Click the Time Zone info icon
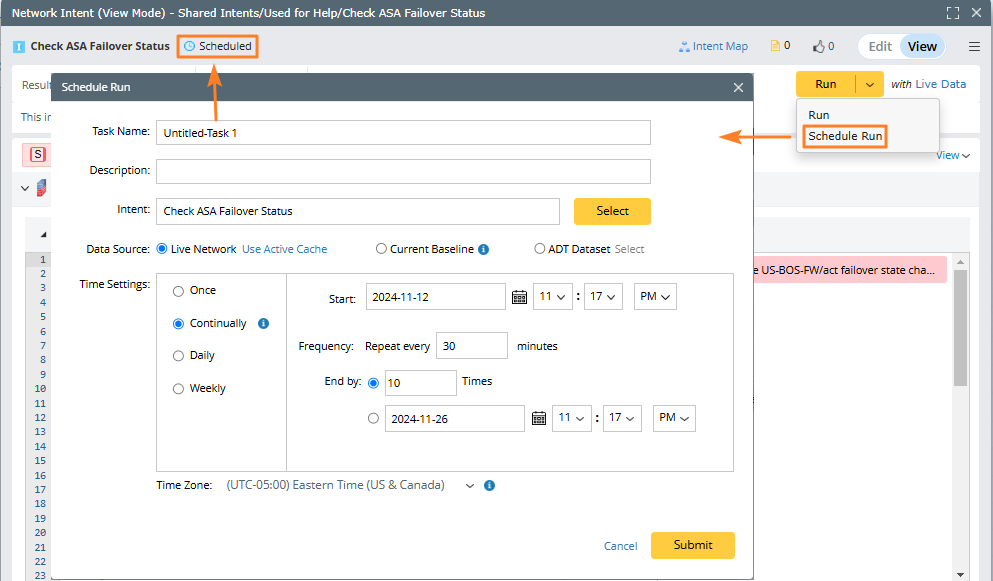The width and height of the screenshot is (993, 581). (489, 485)
